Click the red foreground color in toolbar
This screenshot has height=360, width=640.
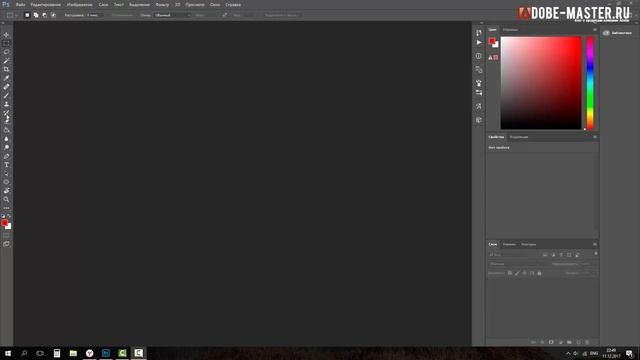tap(4, 222)
